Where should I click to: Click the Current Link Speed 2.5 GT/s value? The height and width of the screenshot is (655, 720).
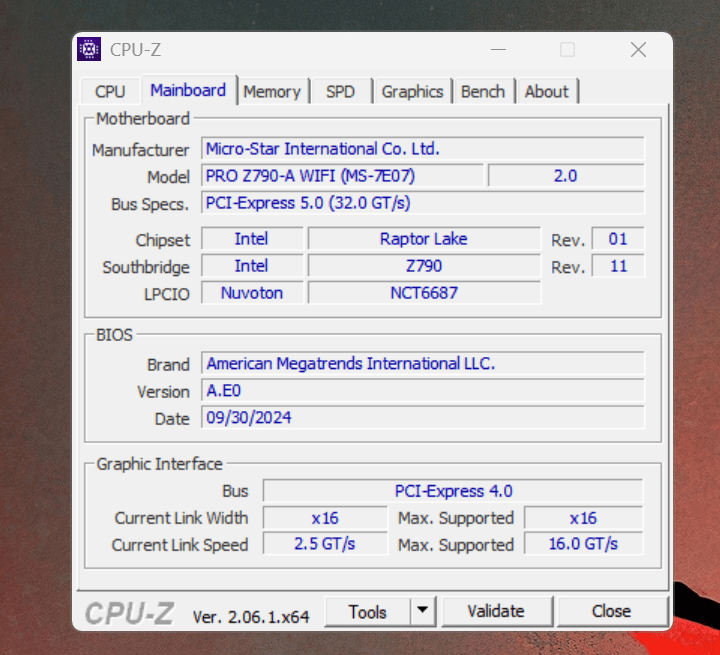tap(325, 544)
